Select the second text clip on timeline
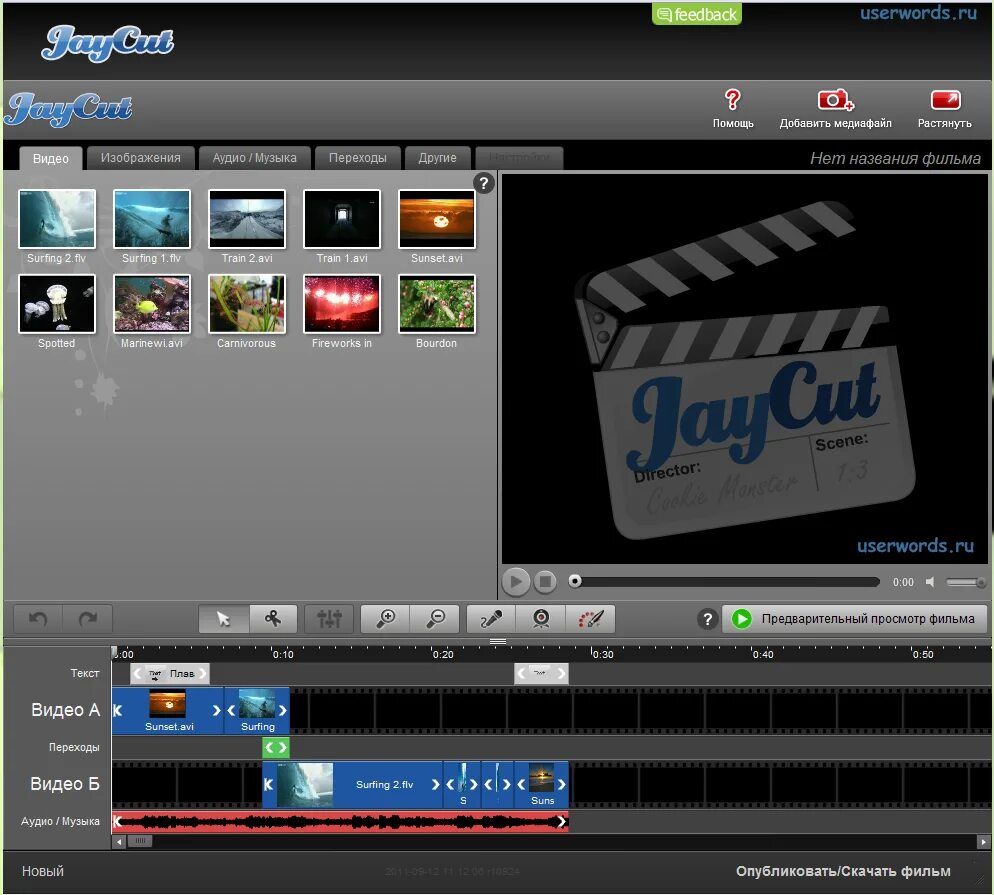This screenshot has height=895, width=994. click(541, 673)
